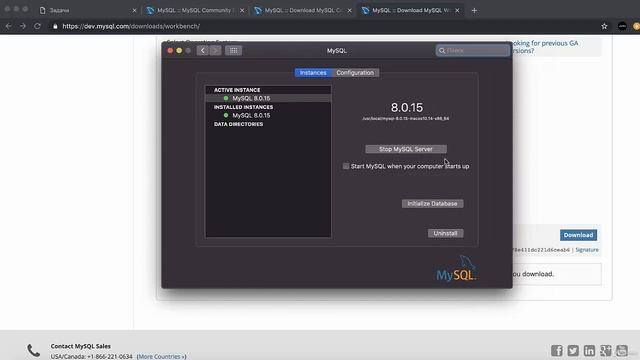Open the Facebook icon in footer

557,351
